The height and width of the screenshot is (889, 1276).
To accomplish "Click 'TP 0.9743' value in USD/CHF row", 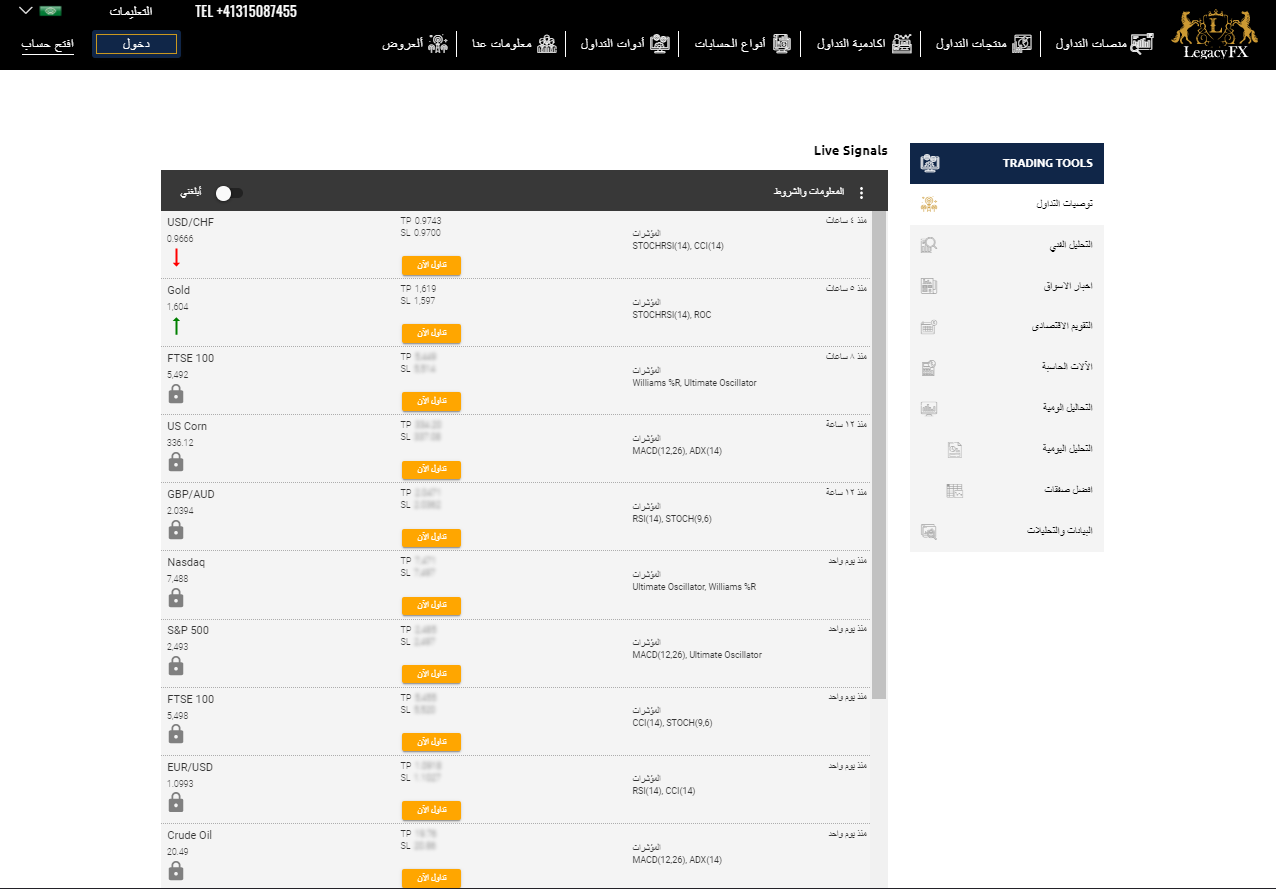I will [x=420, y=220].
